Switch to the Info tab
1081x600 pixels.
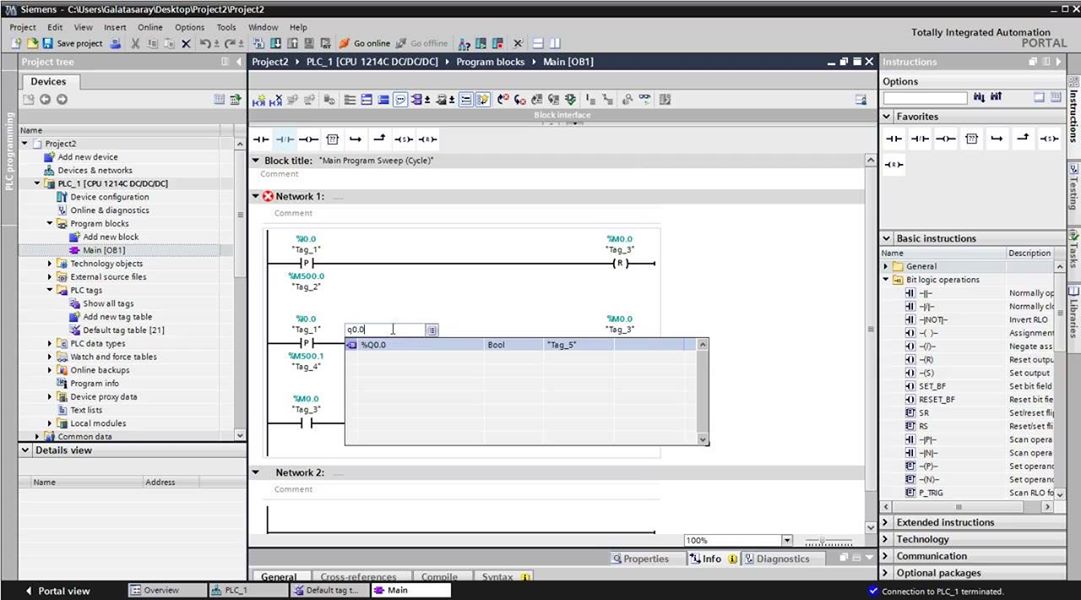713,559
